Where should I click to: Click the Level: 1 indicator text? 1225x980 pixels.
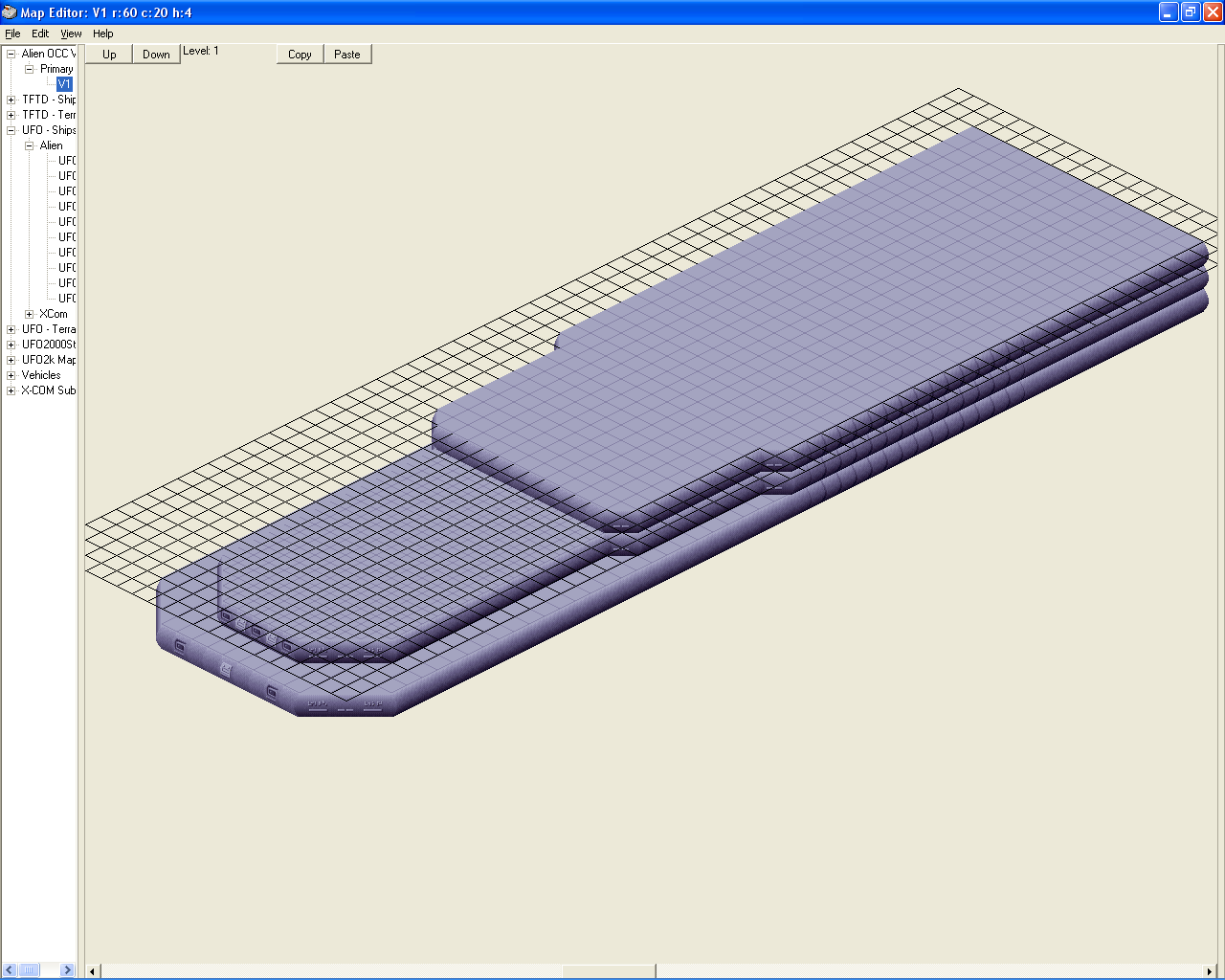pos(201,51)
